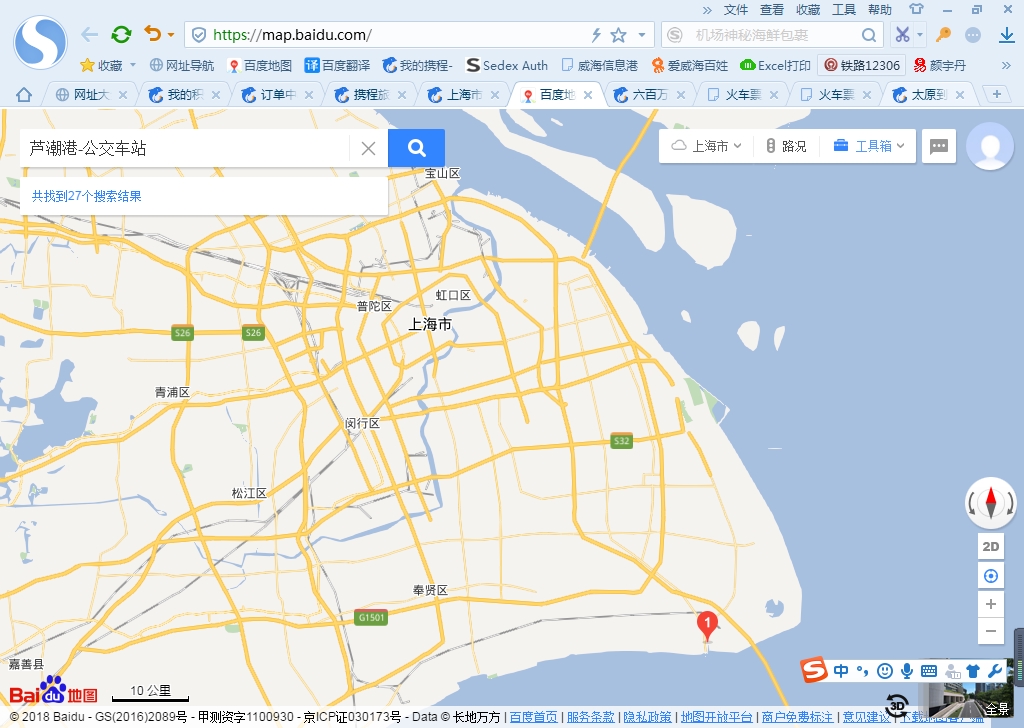Click the Sogou browser logo avatar
The width and height of the screenshot is (1024, 728).
[40, 42]
